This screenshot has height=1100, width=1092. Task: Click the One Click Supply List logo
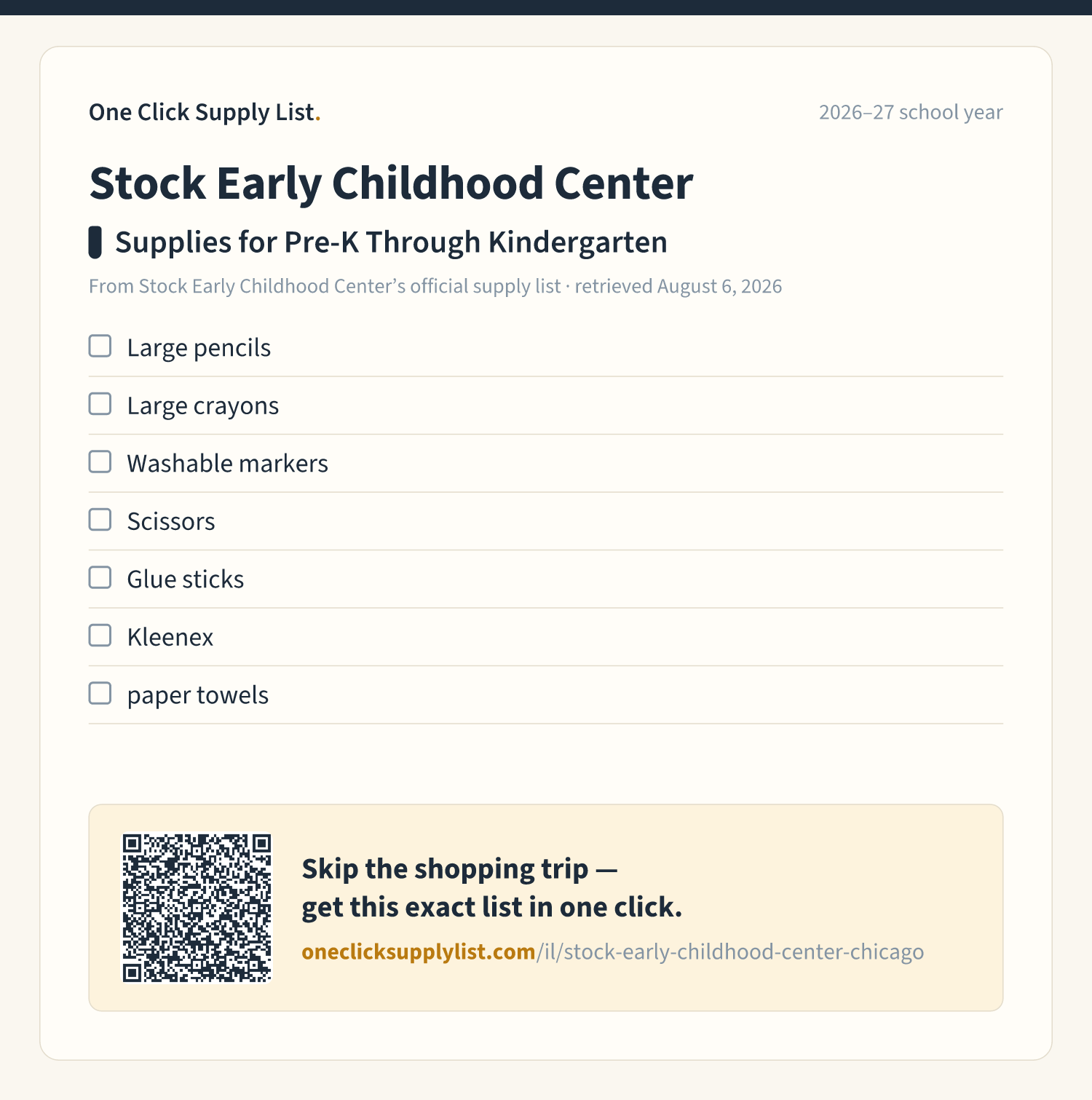pos(205,112)
